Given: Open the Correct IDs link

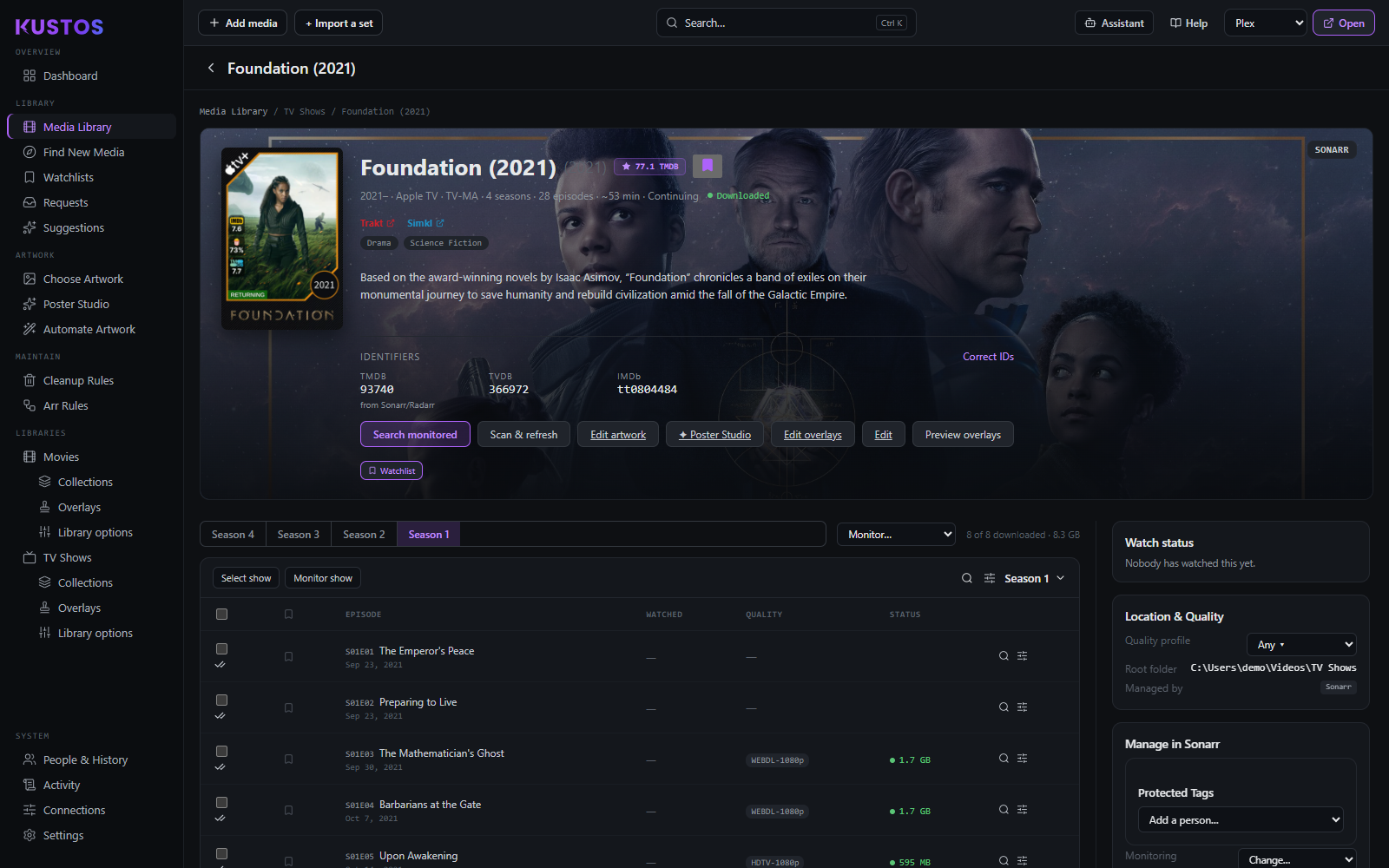Looking at the screenshot, I should click(x=988, y=357).
